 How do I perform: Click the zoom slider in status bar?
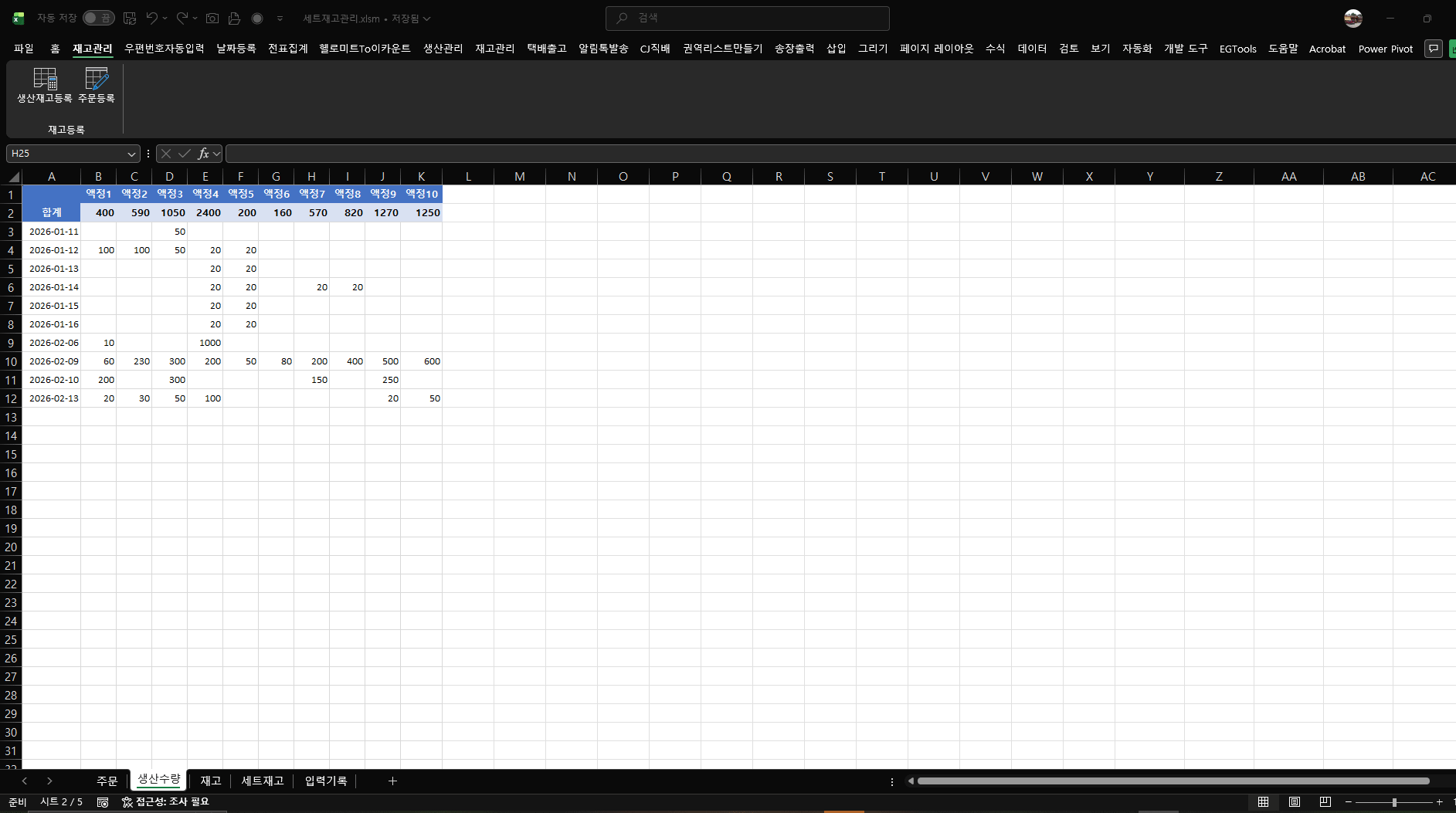(1394, 802)
